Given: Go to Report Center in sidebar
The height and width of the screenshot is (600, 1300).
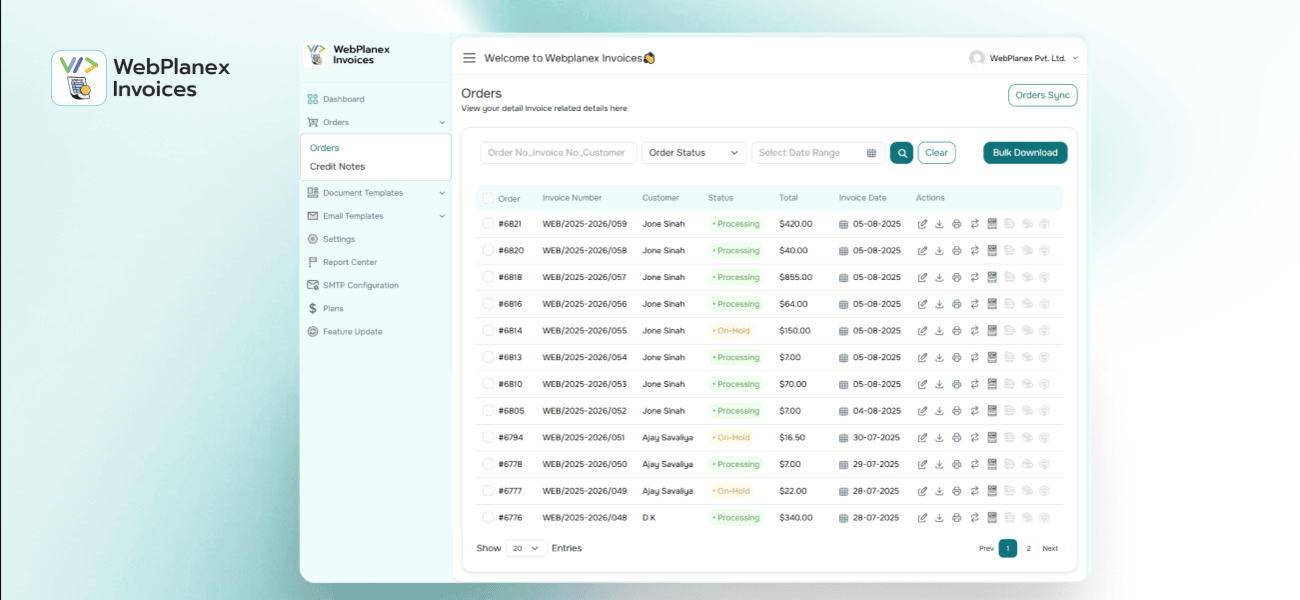Looking at the screenshot, I should (349, 262).
